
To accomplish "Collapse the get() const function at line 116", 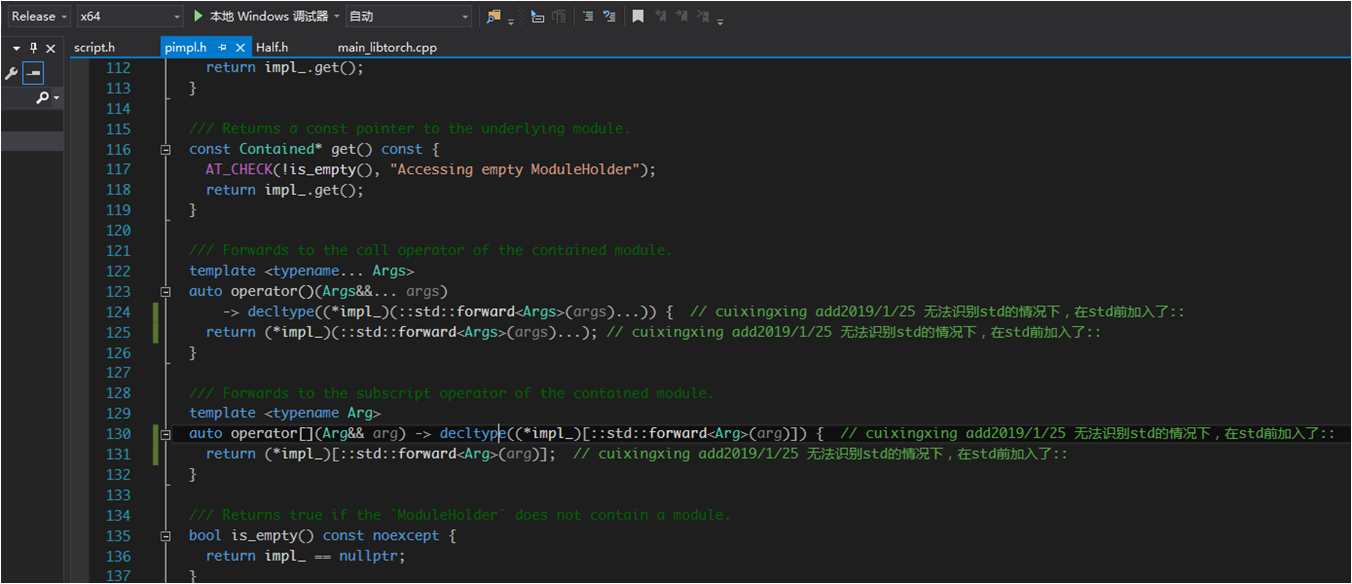I will click(x=165, y=149).
